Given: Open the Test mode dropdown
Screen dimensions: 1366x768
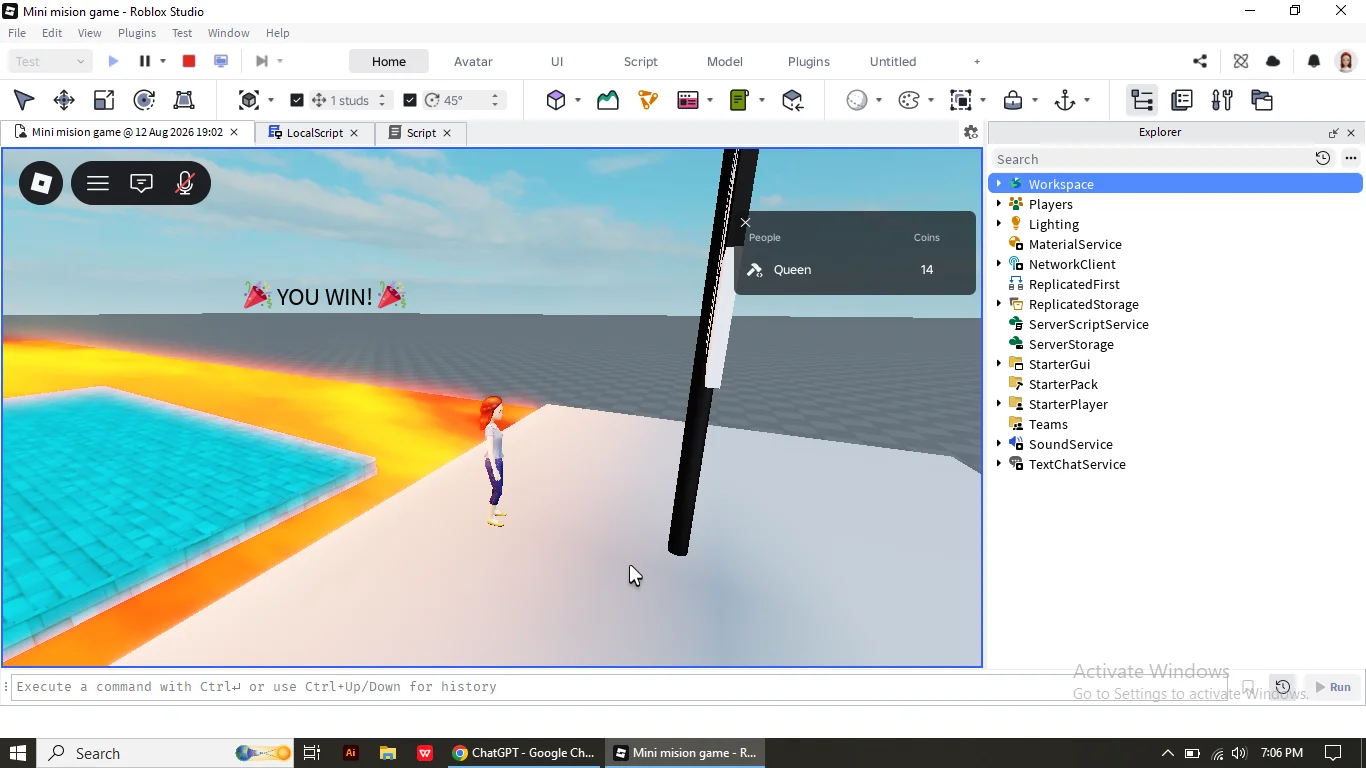Looking at the screenshot, I should 50,61.
